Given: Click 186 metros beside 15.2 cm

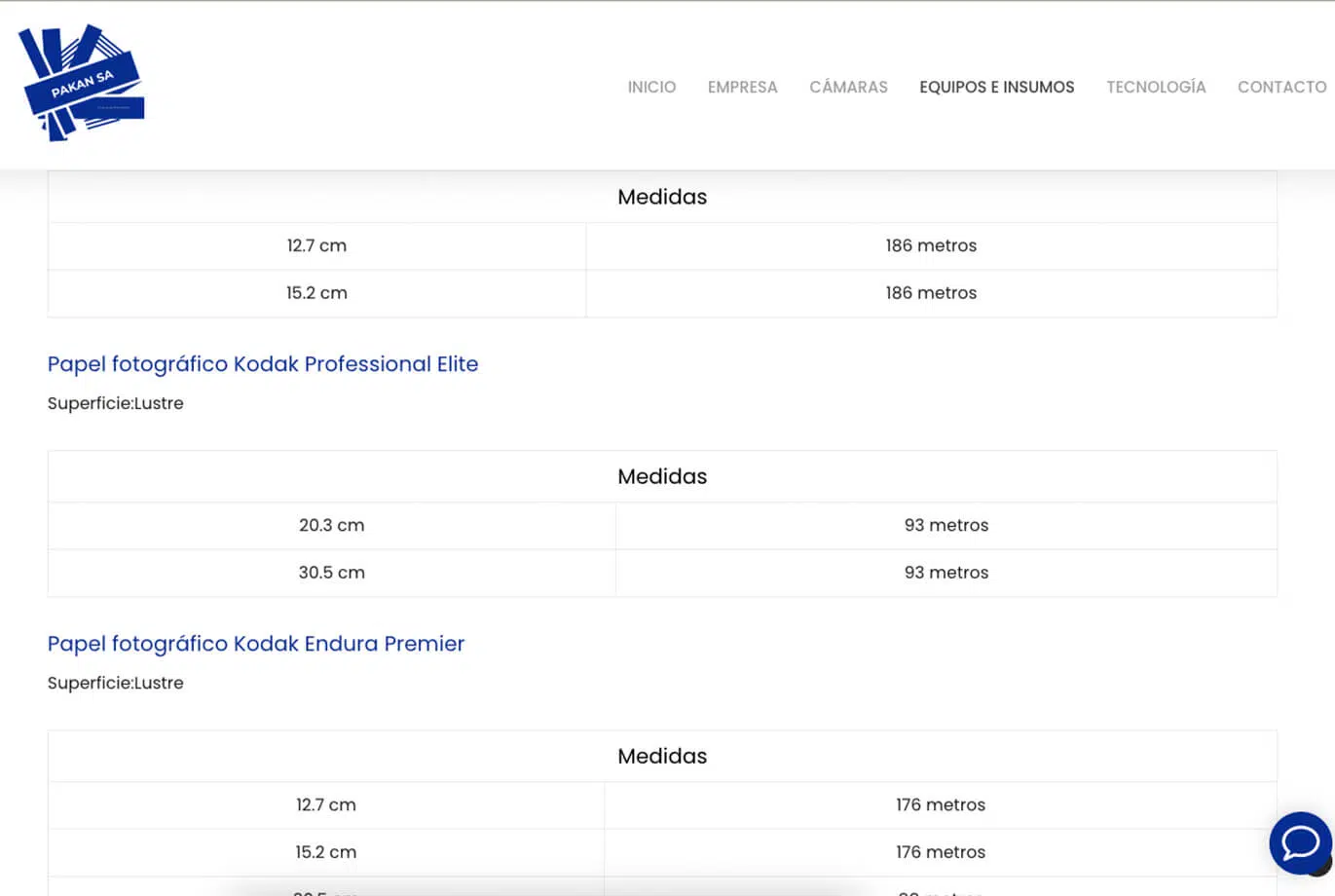Looking at the screenshot, I should (931, 293).
